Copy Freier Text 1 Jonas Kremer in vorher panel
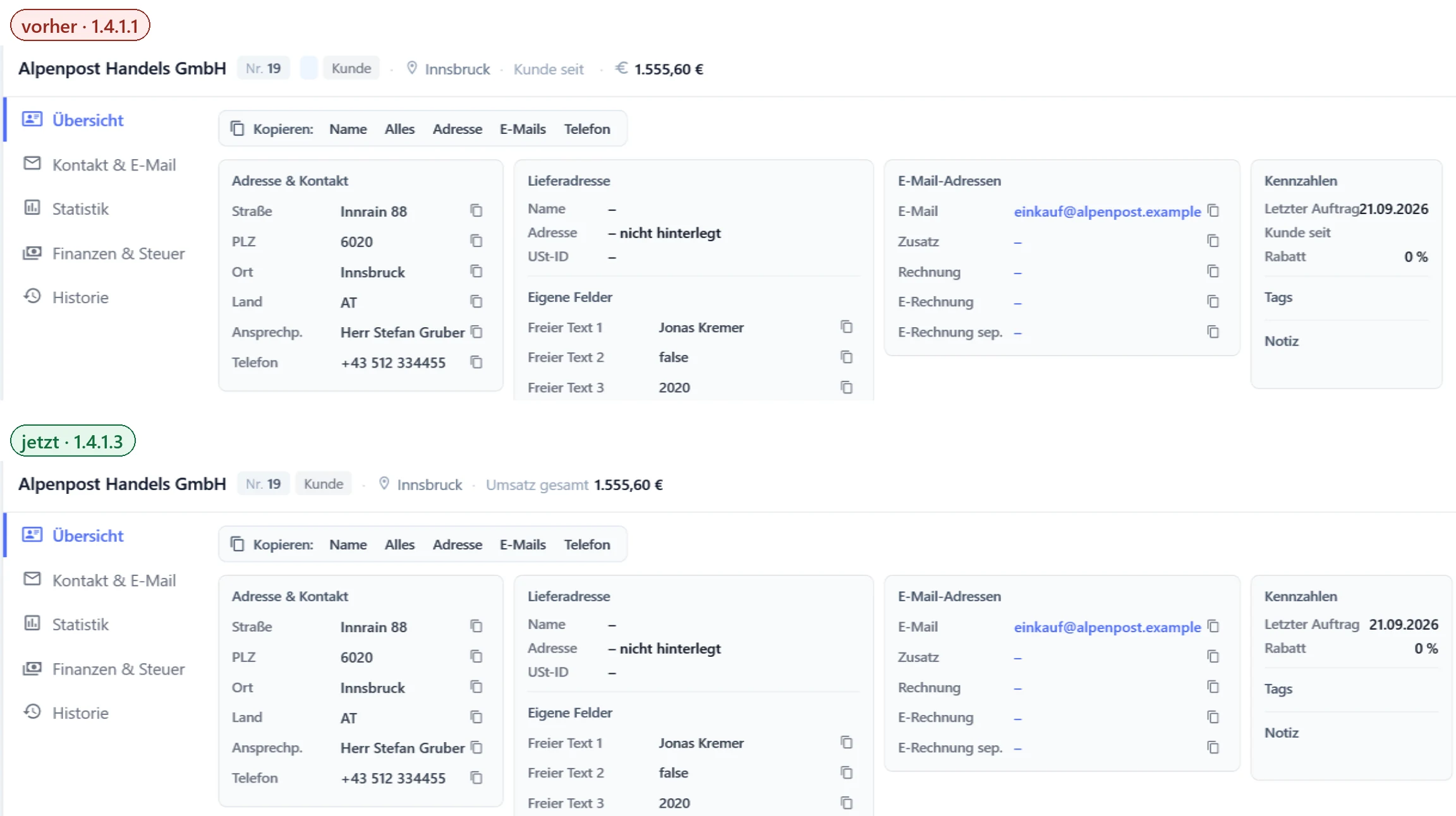 pos(847,327)
